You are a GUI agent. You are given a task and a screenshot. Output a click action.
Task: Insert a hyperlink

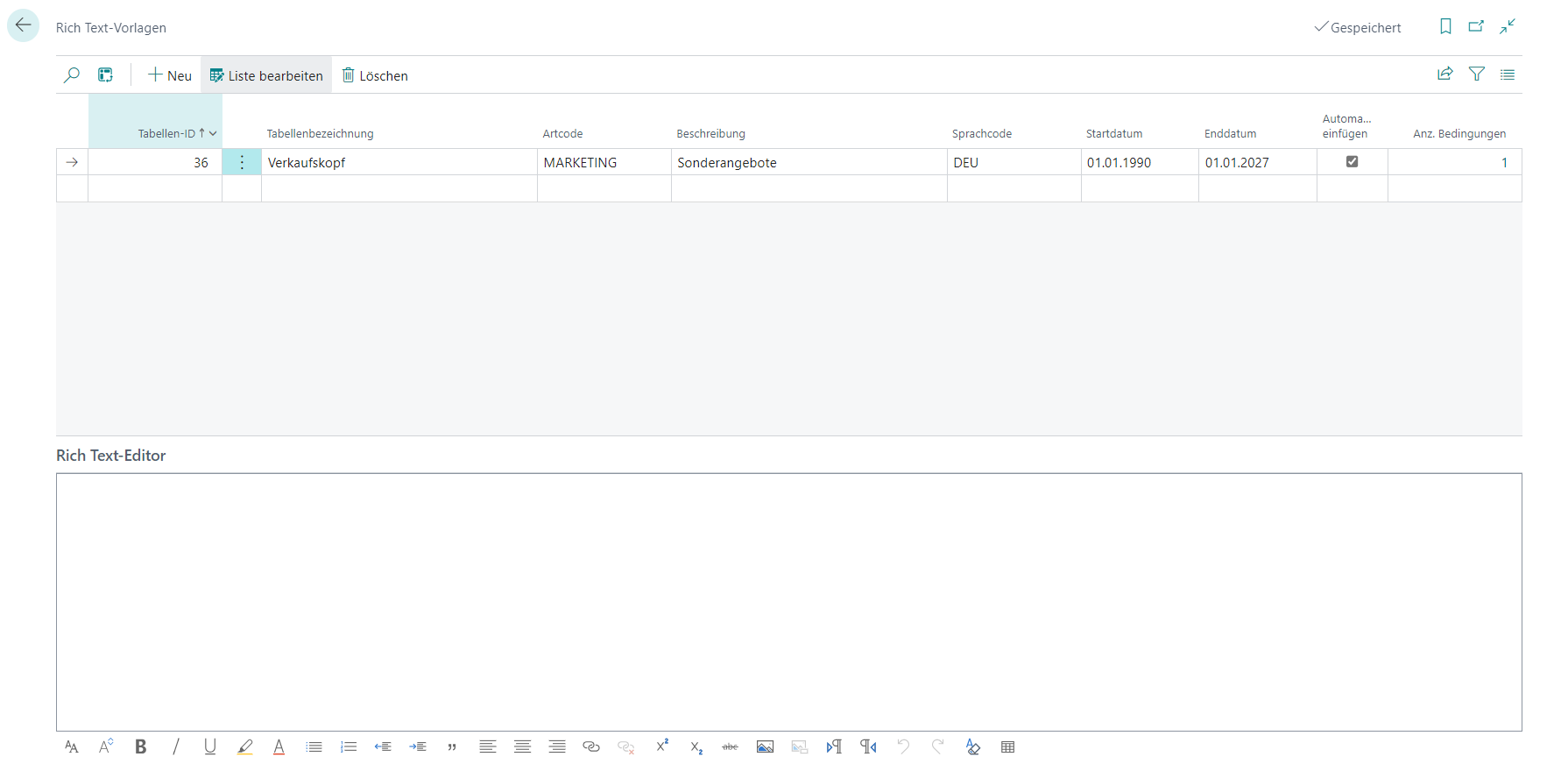coord(591,746)
